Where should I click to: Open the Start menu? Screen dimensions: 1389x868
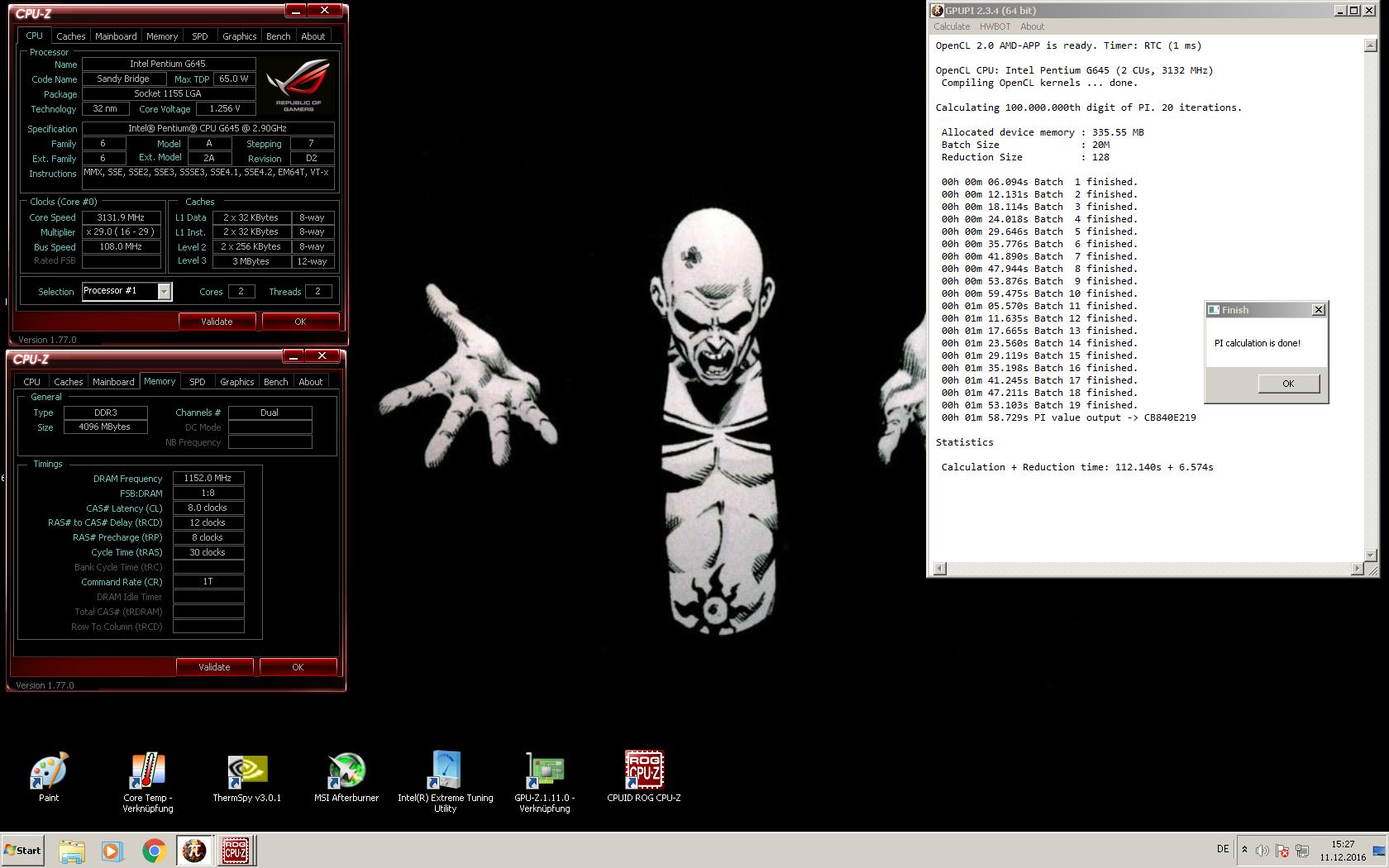pos(23,851)
